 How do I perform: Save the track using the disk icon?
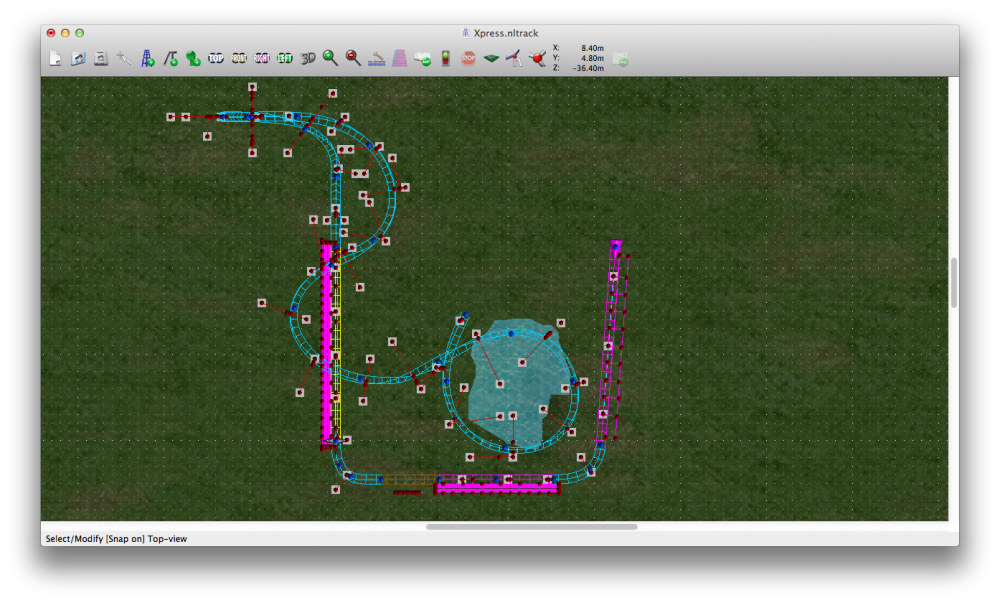101,59
